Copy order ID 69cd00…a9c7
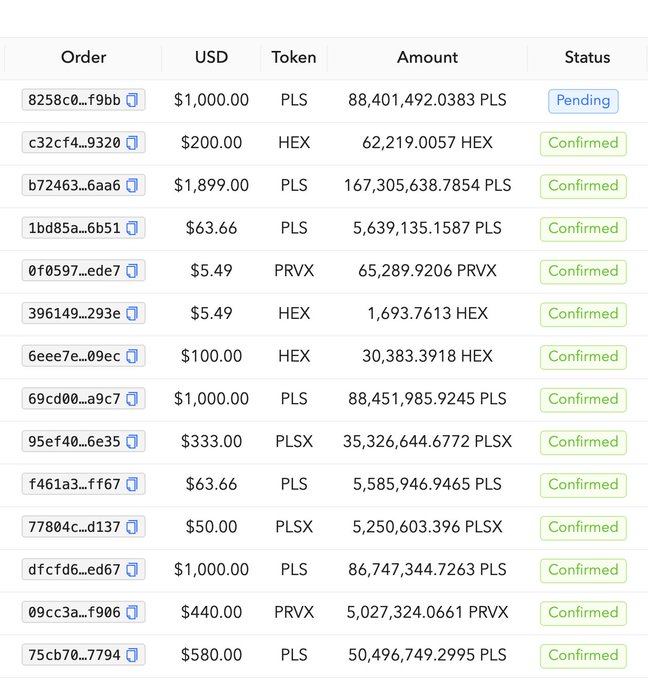The width and height of the screenshot is (648, 680). (132, 399)
